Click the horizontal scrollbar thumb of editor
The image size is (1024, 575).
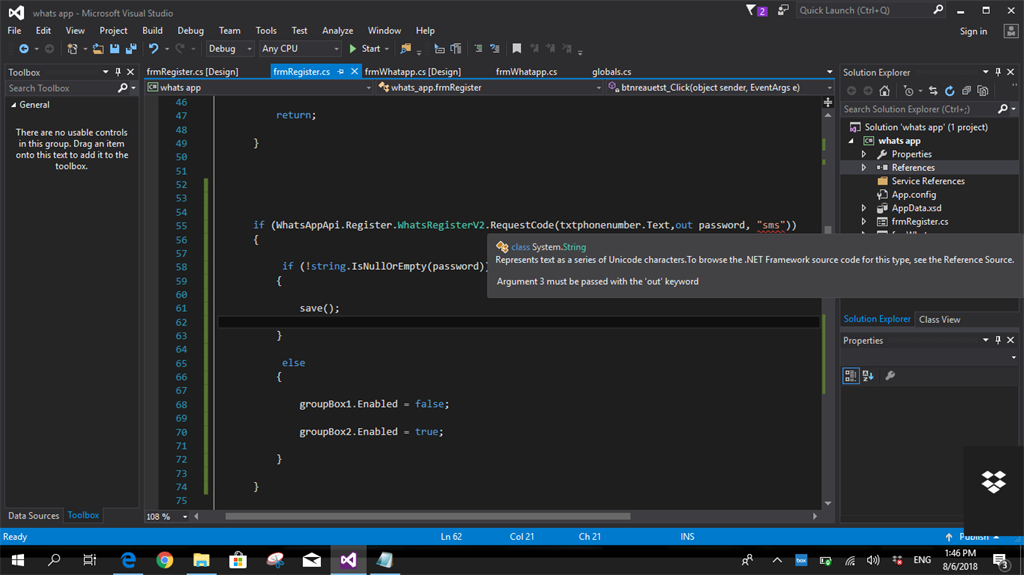point(428,517)
